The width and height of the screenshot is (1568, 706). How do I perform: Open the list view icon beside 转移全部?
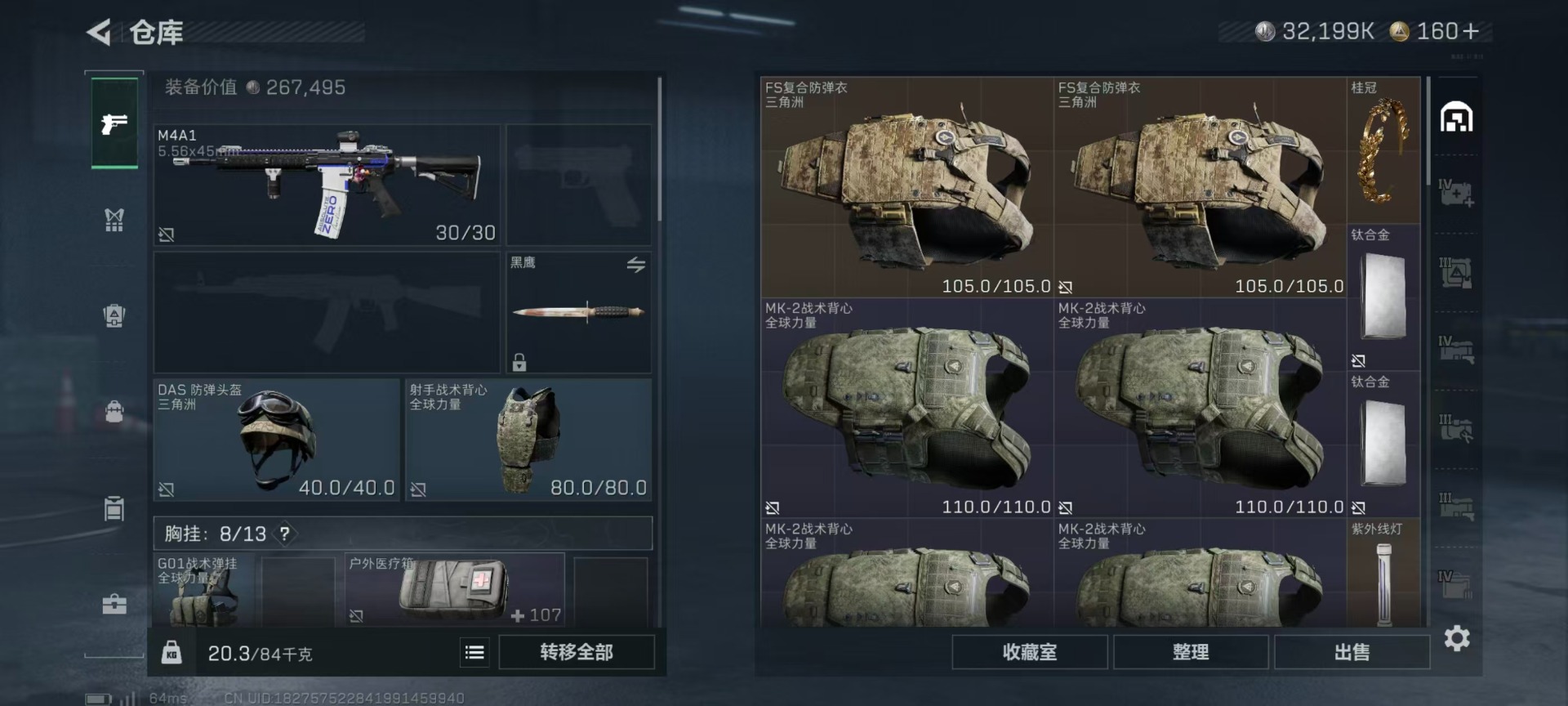474,652
